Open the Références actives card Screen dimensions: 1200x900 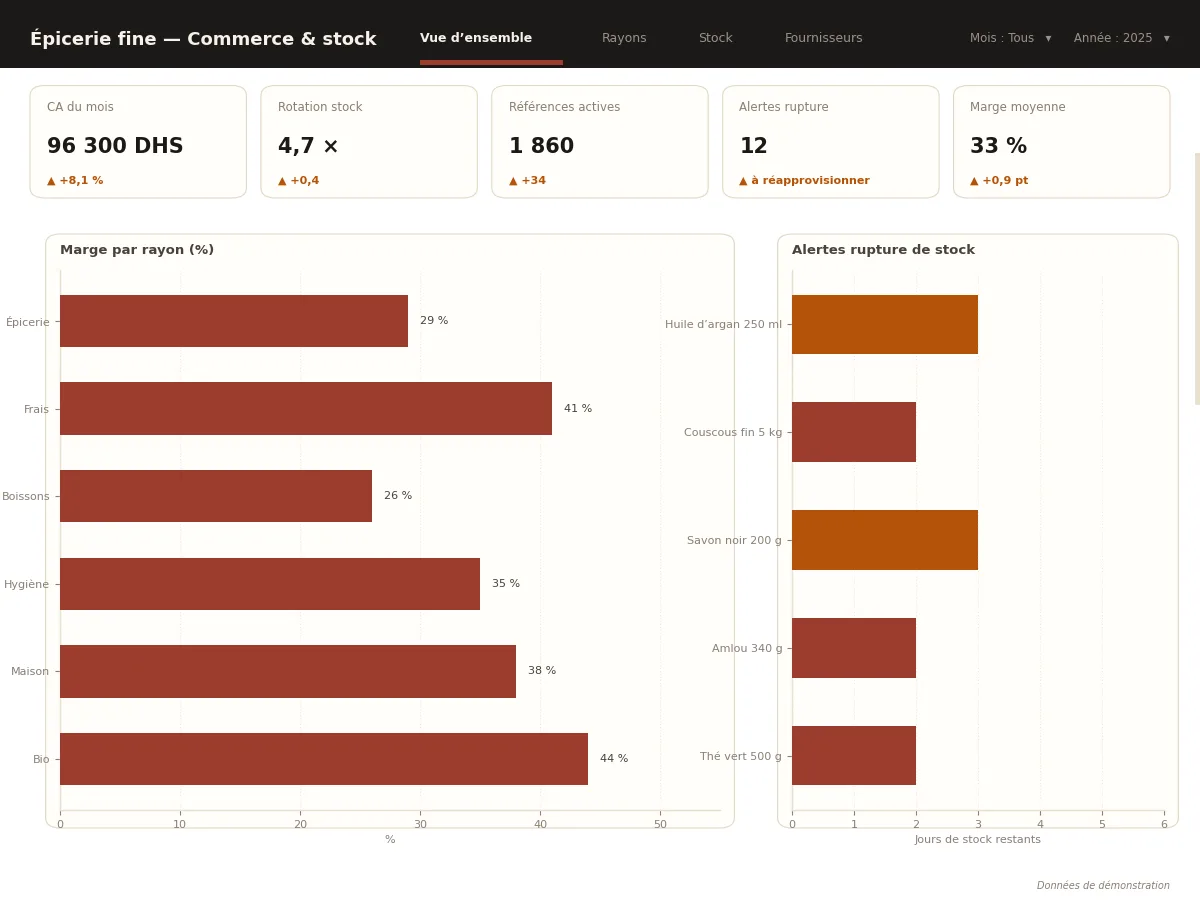point(600,142)
